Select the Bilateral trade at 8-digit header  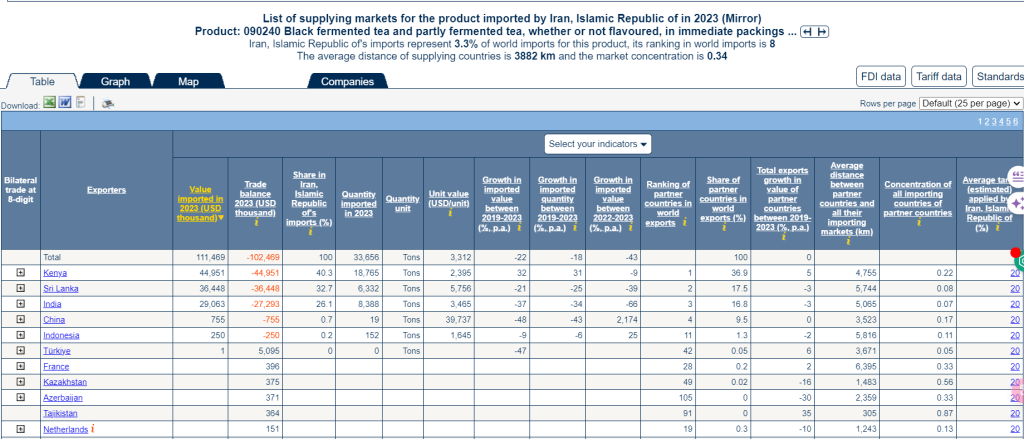click(x=21, y=190)
